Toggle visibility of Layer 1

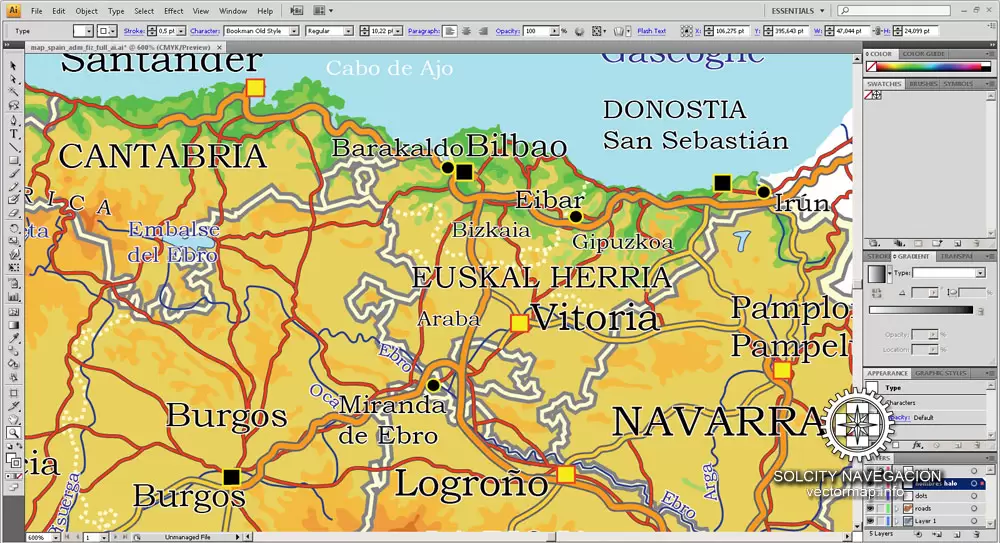tap(870, 521)
